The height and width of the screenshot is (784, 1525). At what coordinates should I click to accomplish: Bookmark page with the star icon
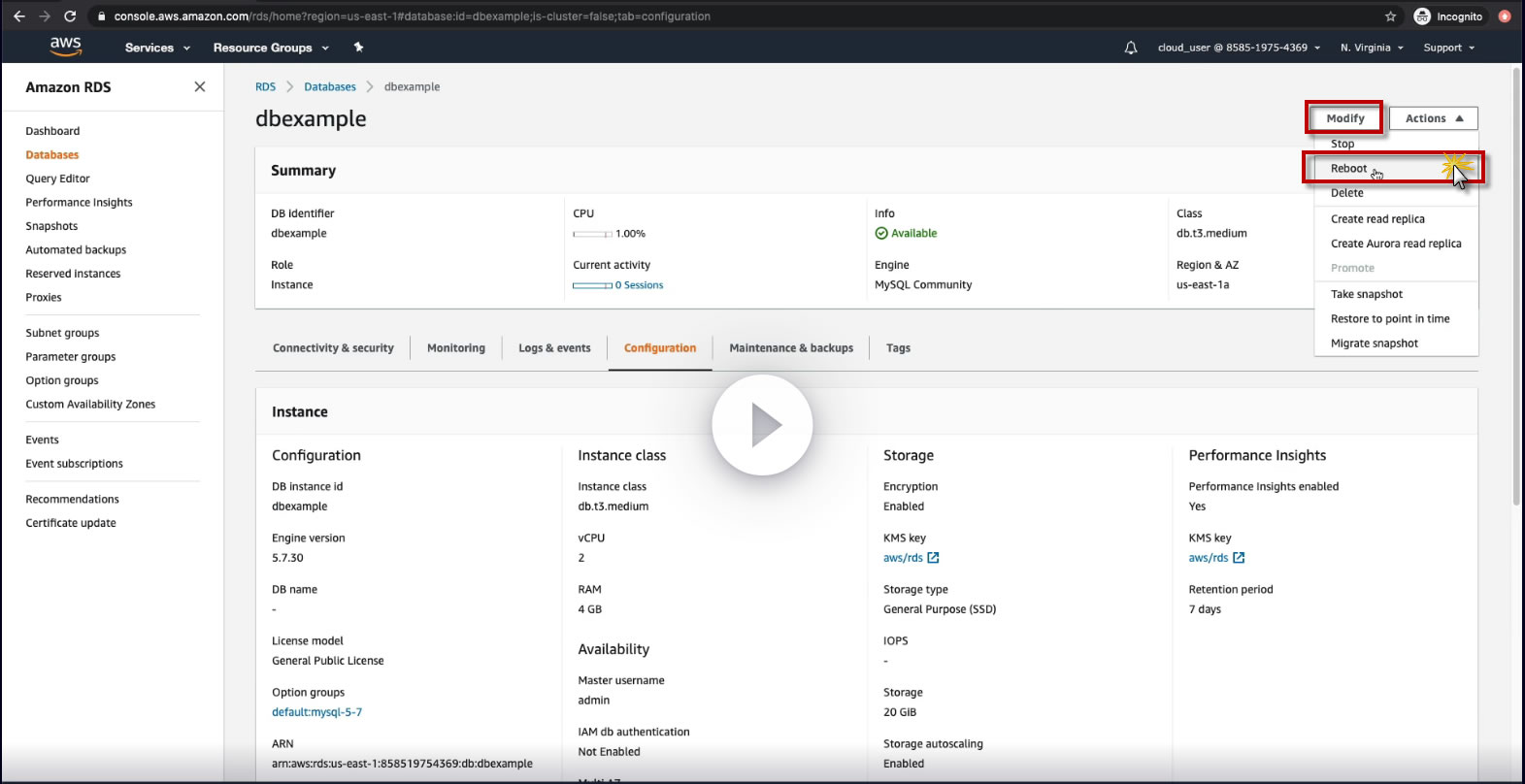[x=1390, y=16]
